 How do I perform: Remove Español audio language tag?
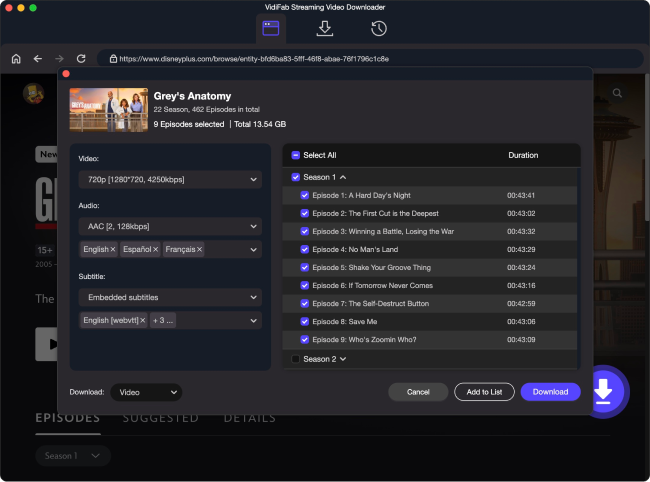[x=155, y=249]
